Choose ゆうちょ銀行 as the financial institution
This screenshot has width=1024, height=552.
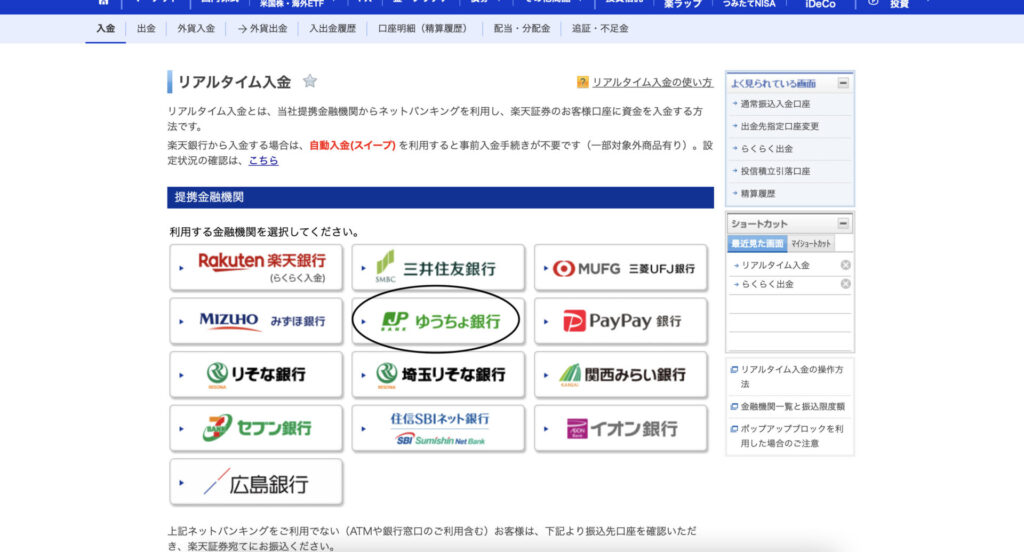(438, 321)
